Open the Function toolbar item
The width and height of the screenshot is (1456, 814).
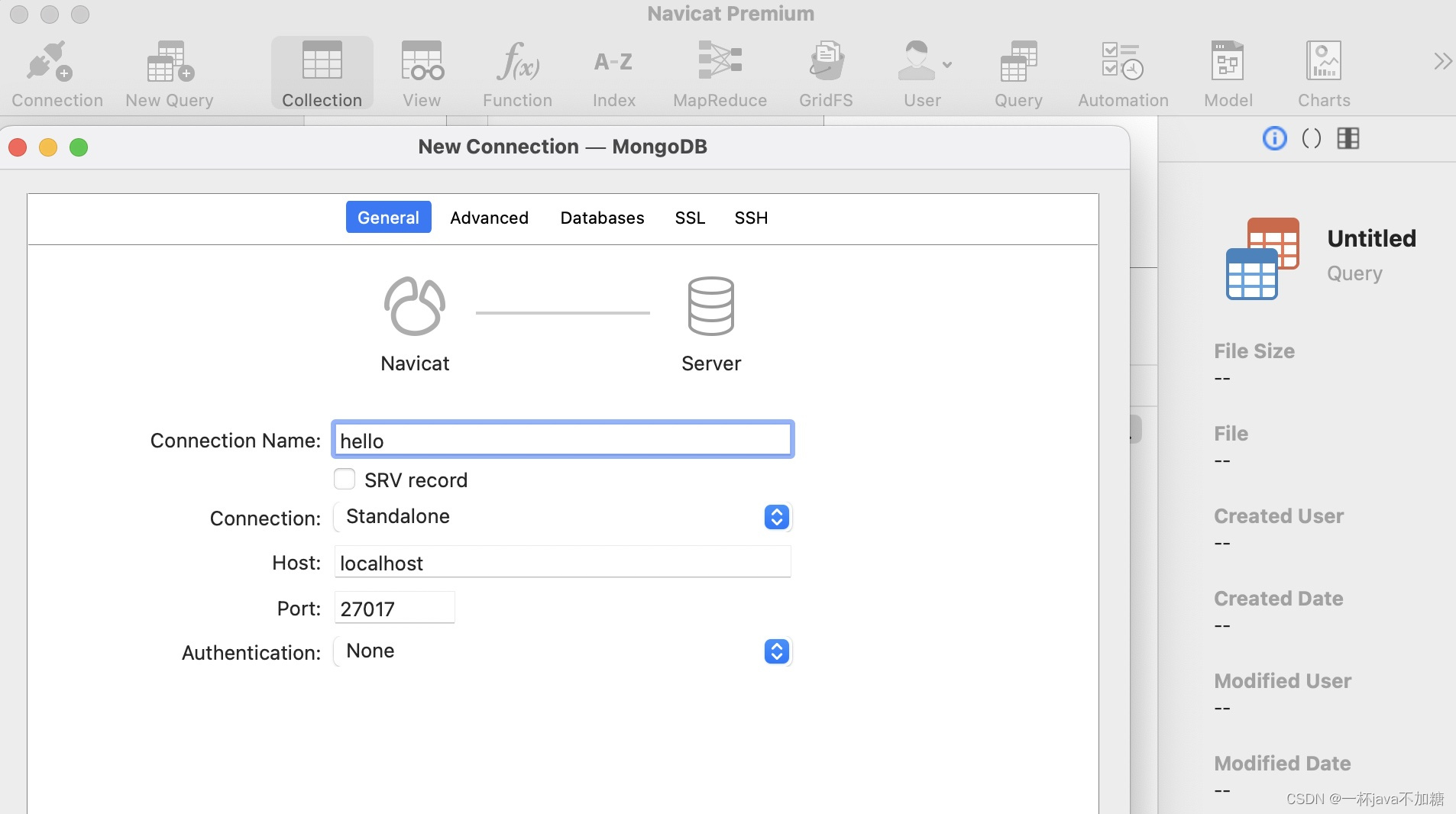[x=517, y=74]
